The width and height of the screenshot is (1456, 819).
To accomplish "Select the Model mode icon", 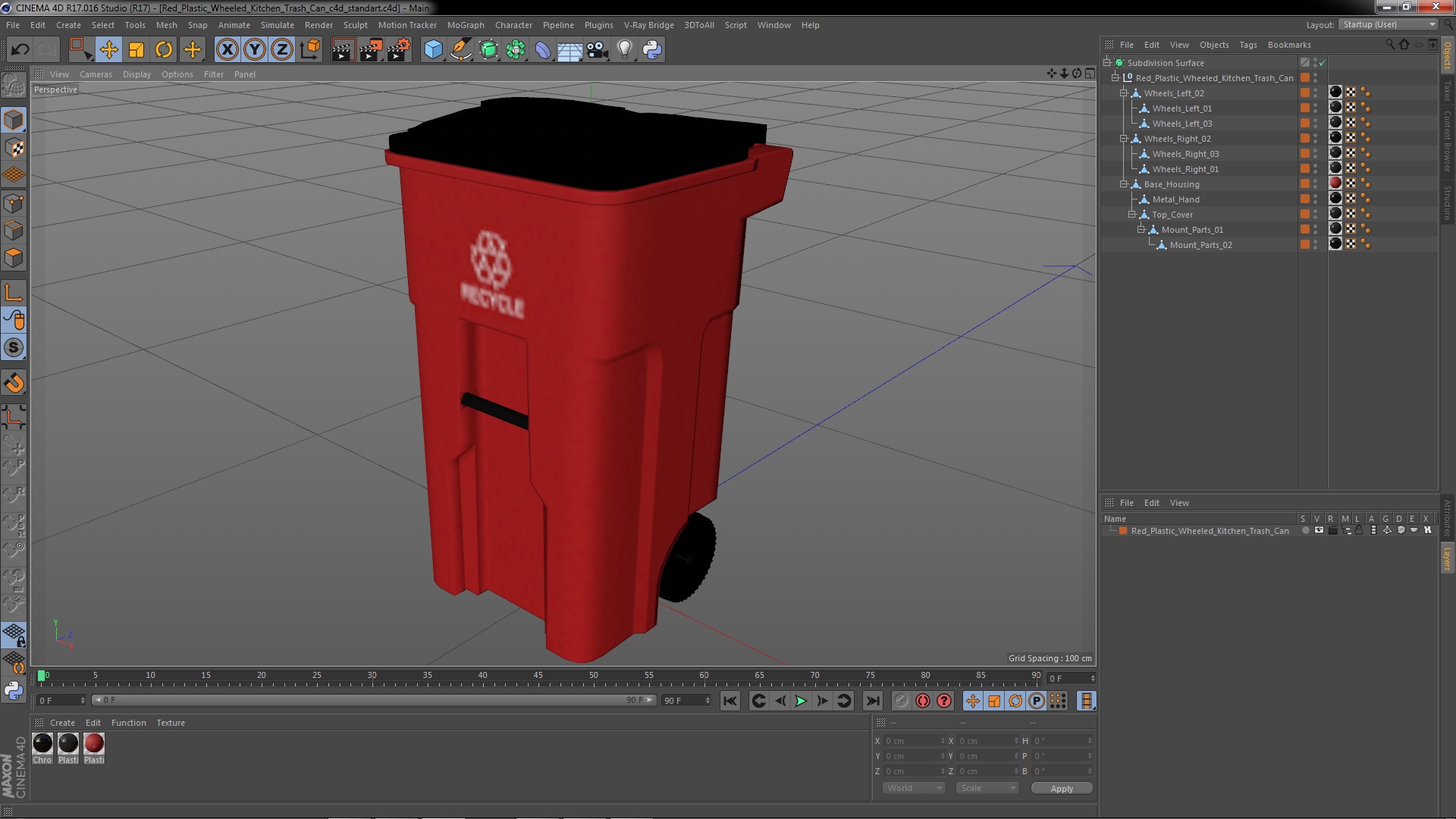I will coord(14,120).
